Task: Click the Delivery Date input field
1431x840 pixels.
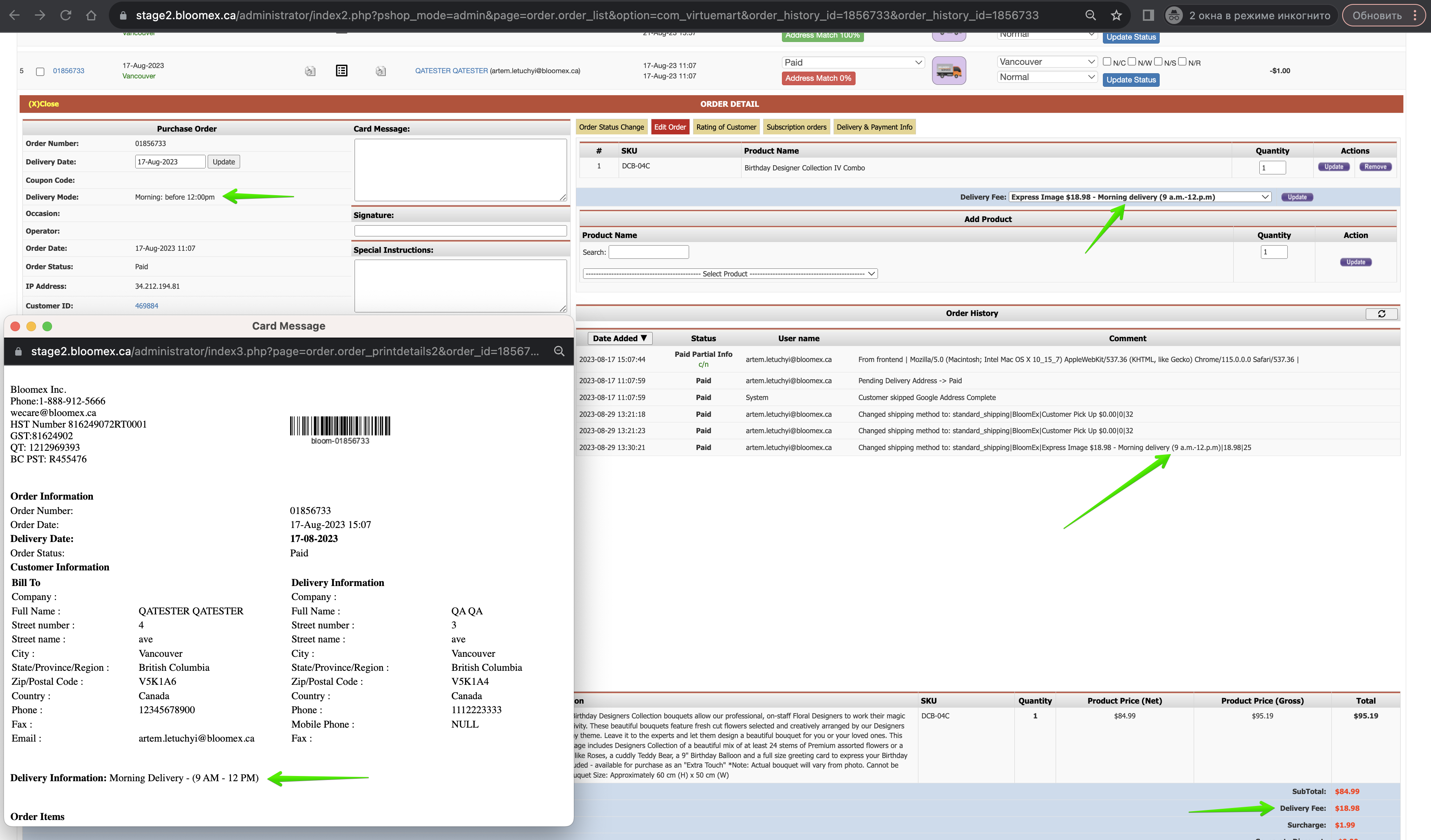Action: click(x=170, y=162)
